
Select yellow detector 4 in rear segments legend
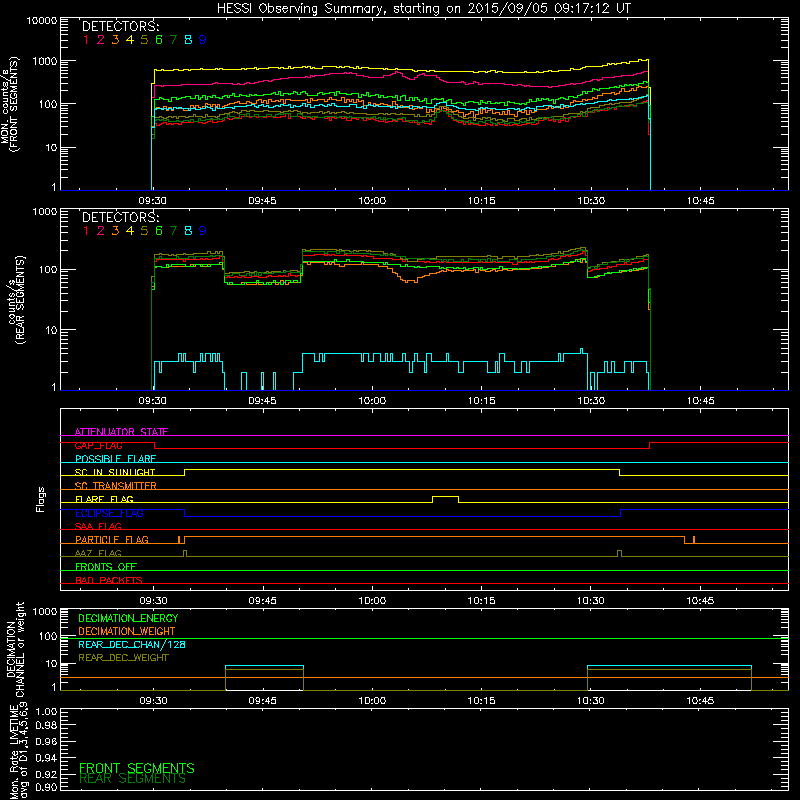[130, 231]
